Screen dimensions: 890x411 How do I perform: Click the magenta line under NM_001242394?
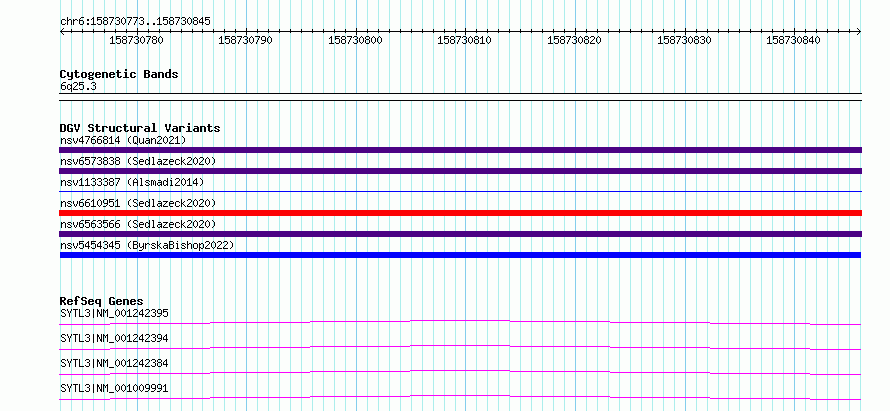(x=460, y=347)
